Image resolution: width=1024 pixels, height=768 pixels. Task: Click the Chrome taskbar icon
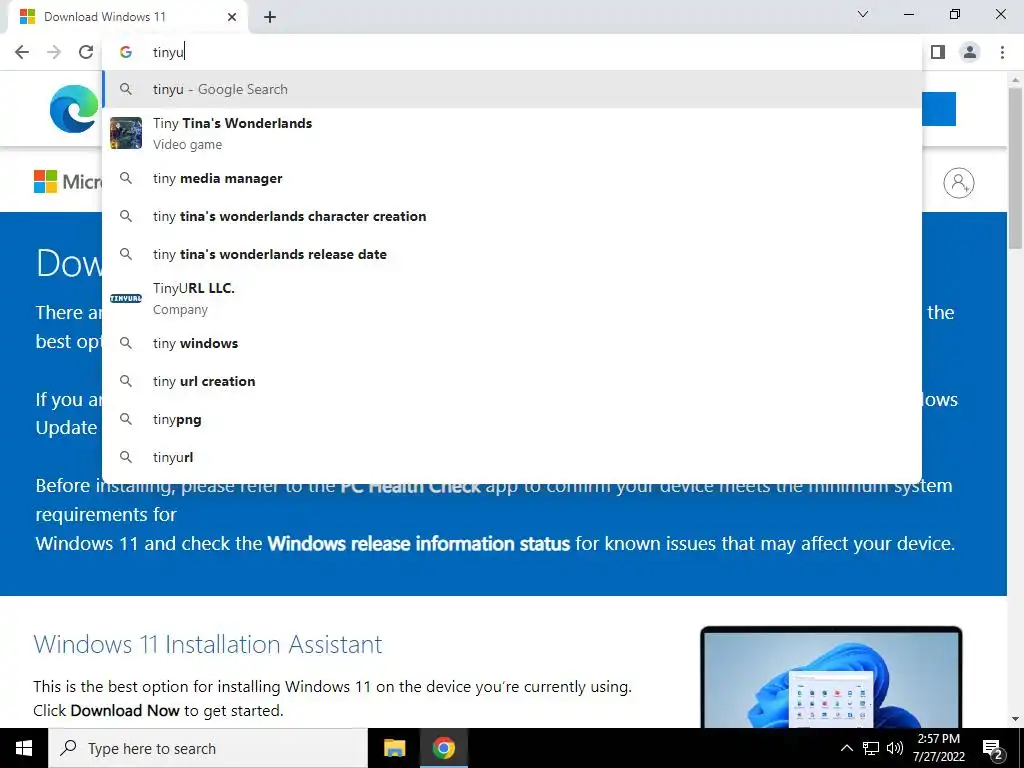pos(443,748)
